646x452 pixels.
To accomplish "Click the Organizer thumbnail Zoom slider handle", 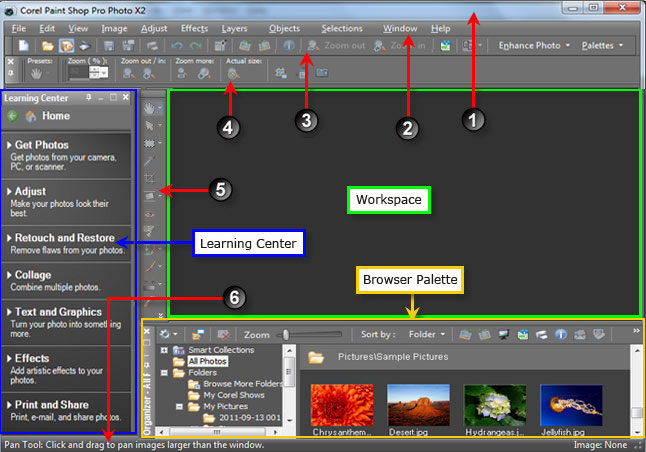I will click(286, 335).
